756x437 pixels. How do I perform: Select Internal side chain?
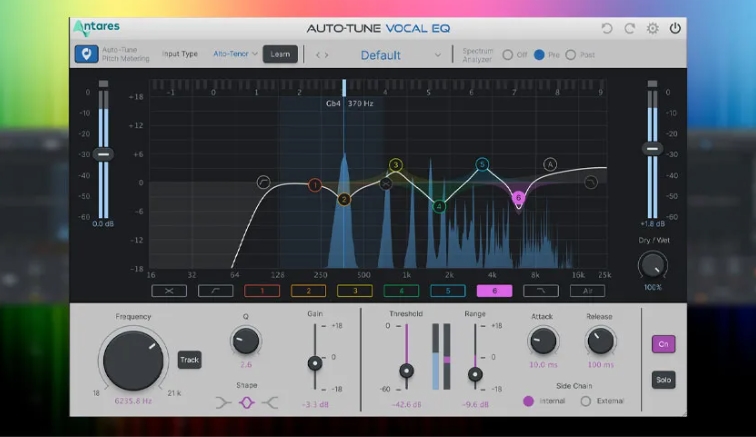(x=529, y=401)
